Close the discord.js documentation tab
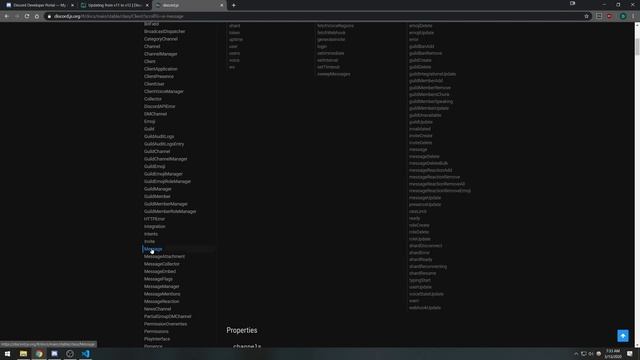 coord(222,5)
